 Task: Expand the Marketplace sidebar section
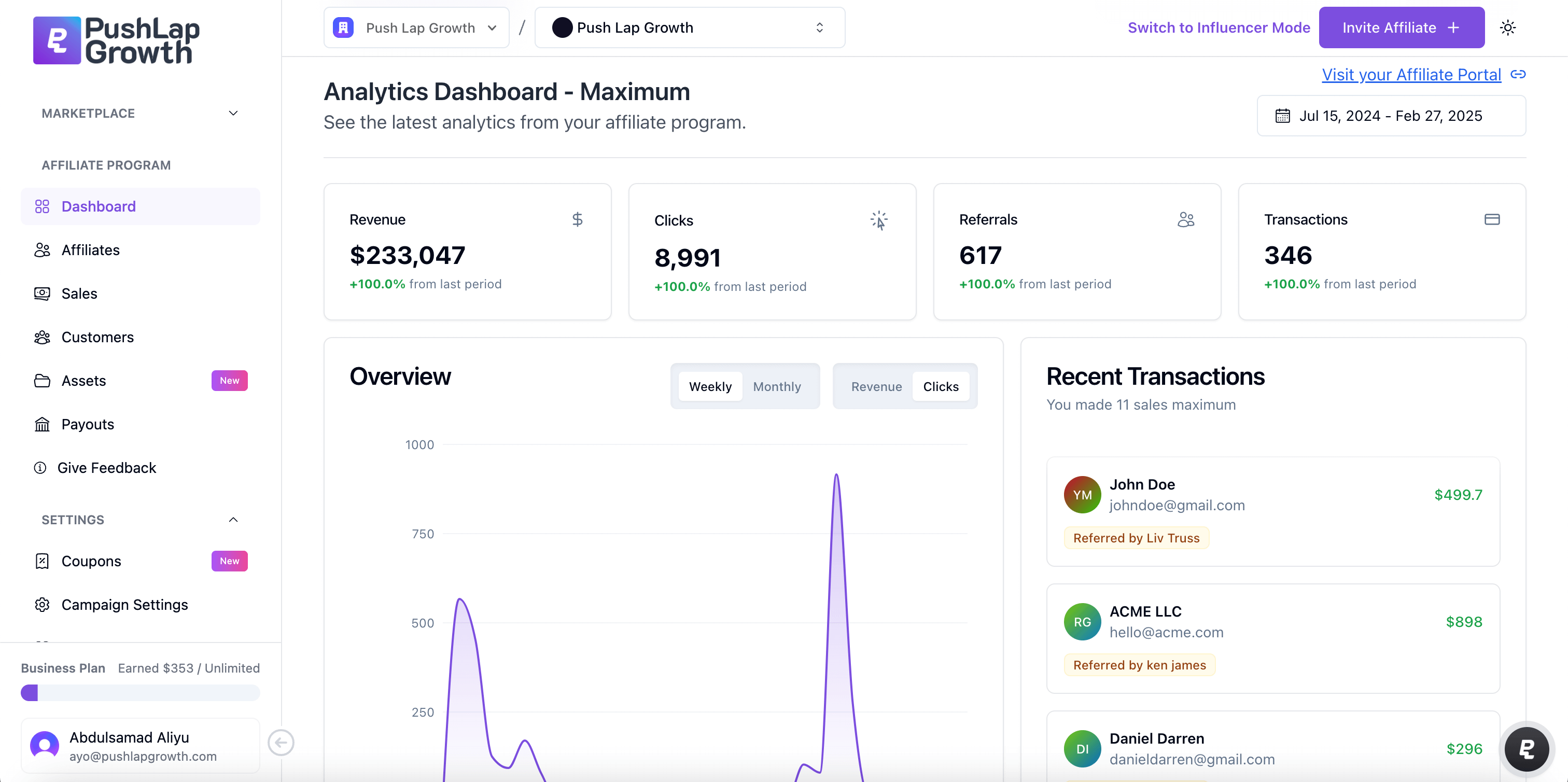[x=232, y=113]
